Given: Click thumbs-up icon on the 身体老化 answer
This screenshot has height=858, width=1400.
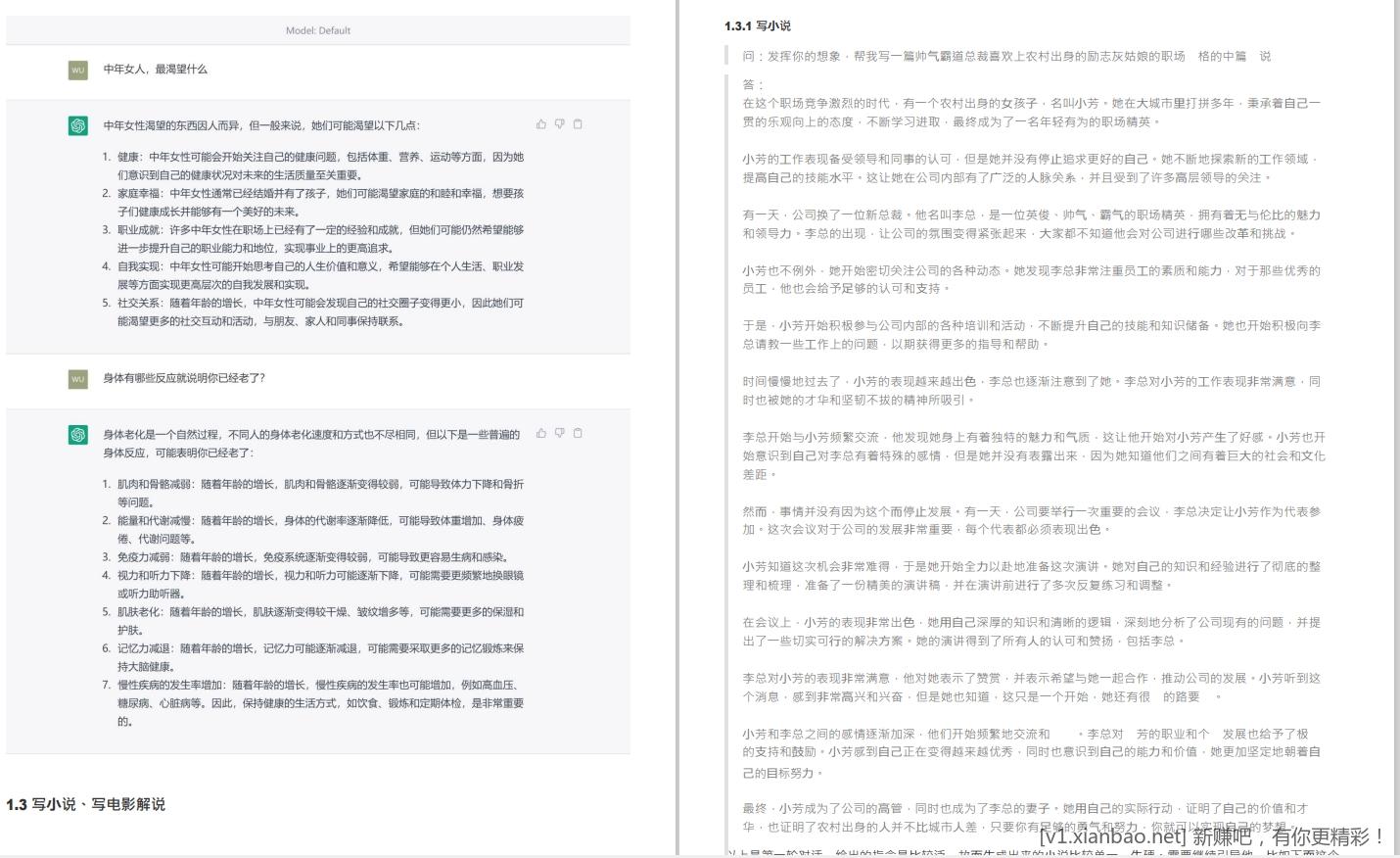Looking at the screenshot, I should coord(541,433).
